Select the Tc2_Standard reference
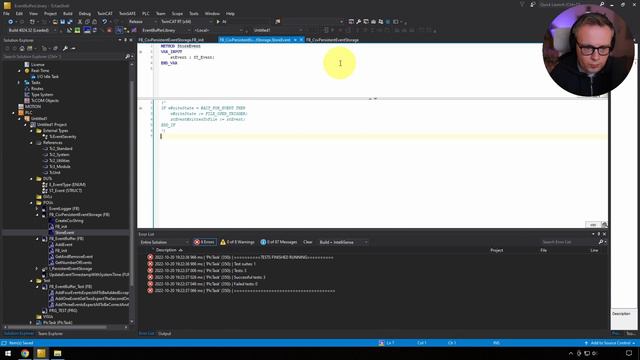 60,149
